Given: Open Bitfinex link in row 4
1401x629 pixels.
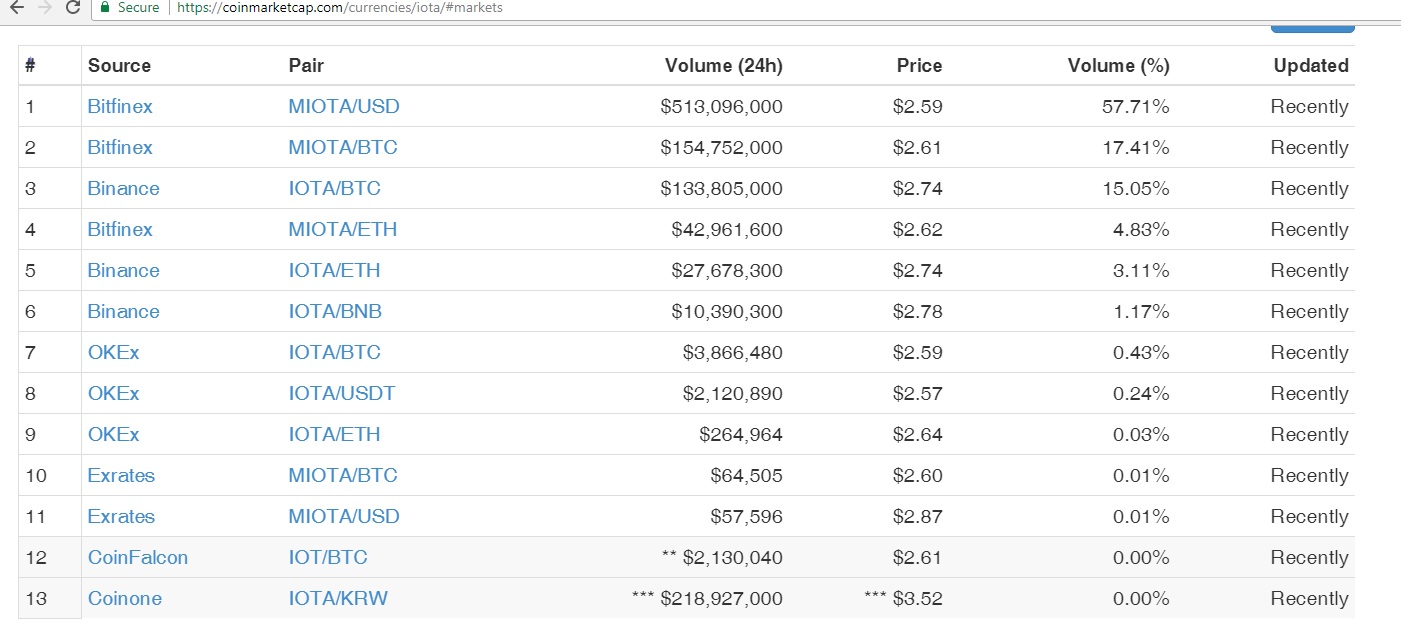Looking at the screenshot, I should [120, 229].
